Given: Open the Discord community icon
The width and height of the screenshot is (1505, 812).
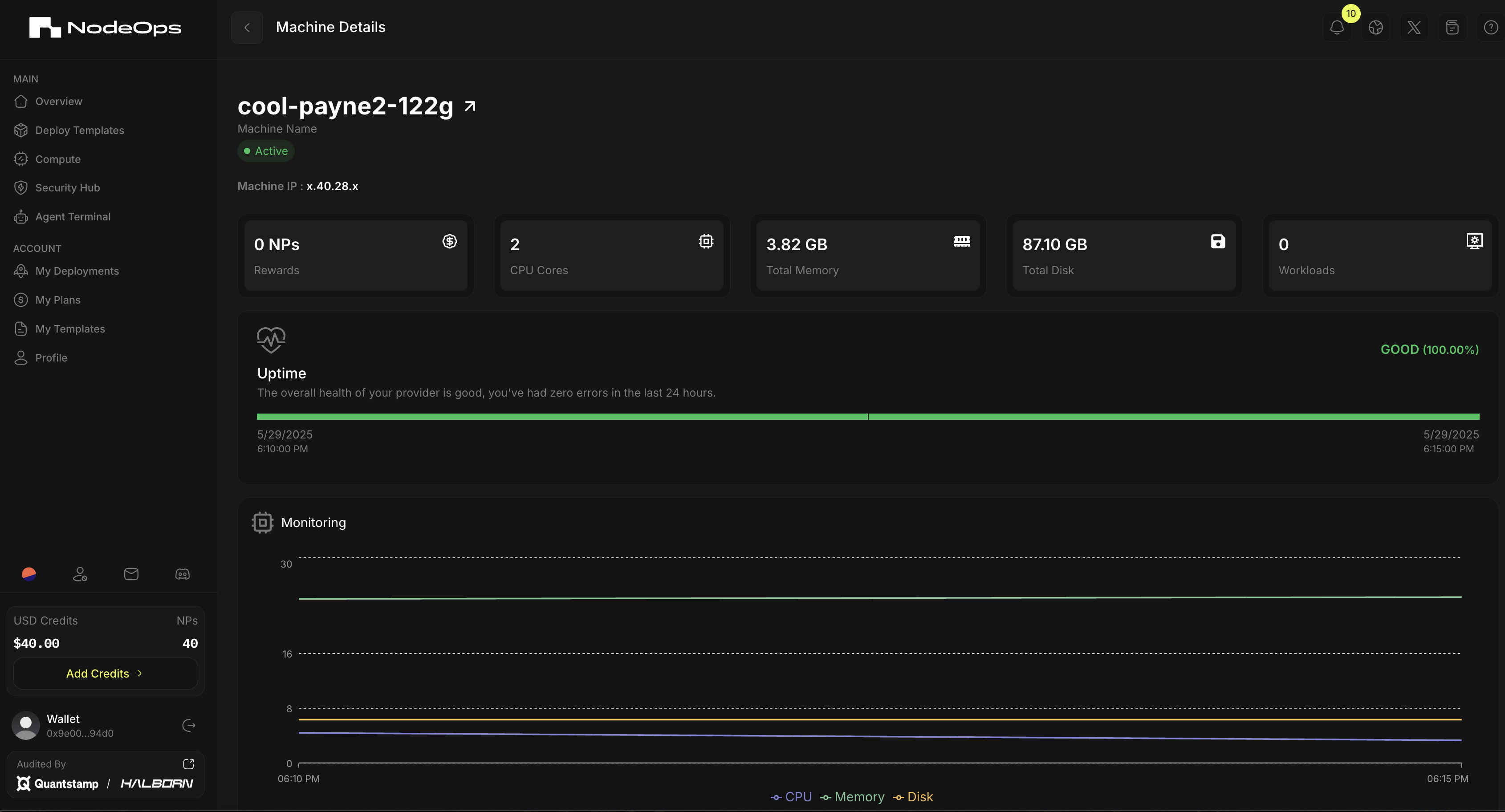Looking at the screenshot, I should (182, 574).
